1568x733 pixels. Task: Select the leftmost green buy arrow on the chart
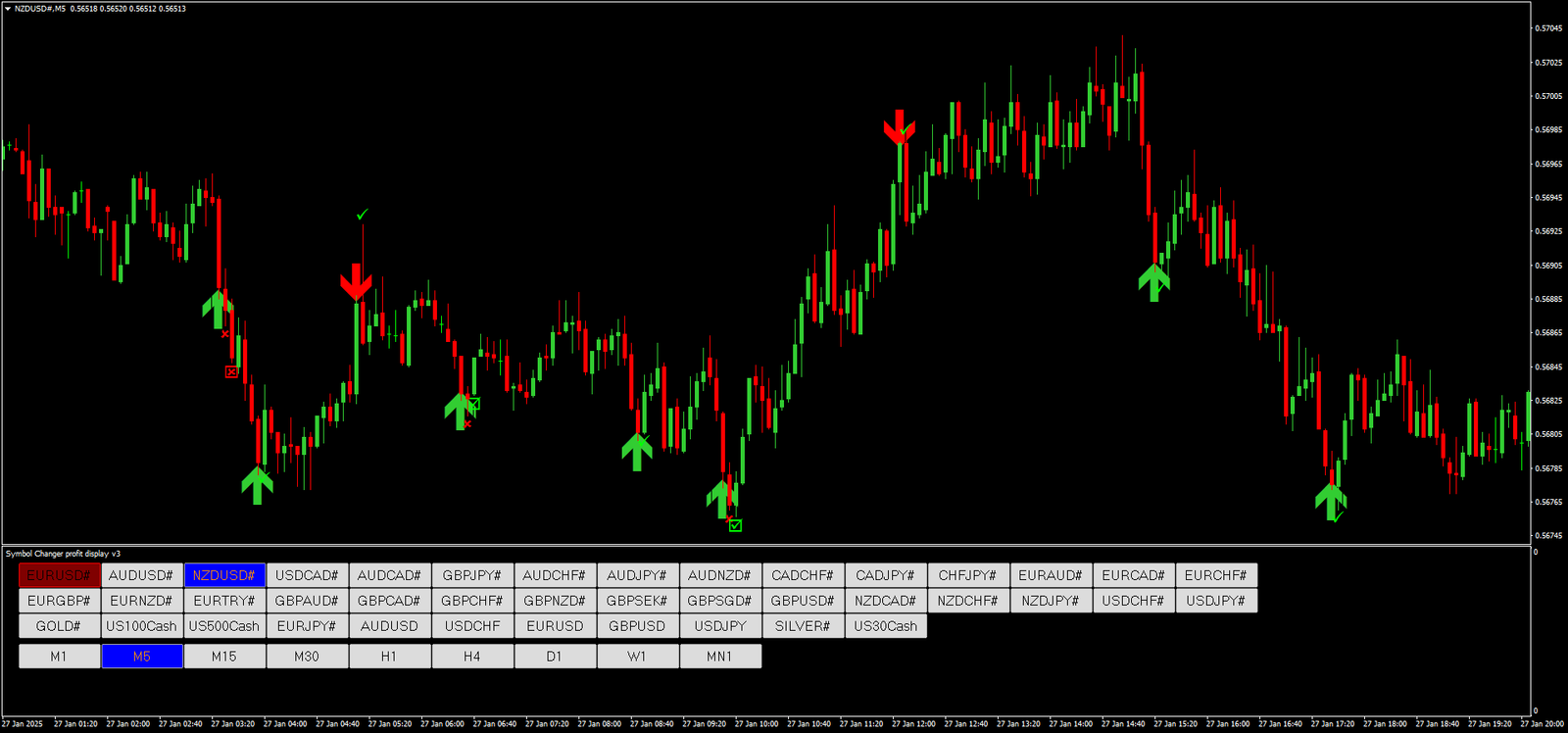click(218, 308)
